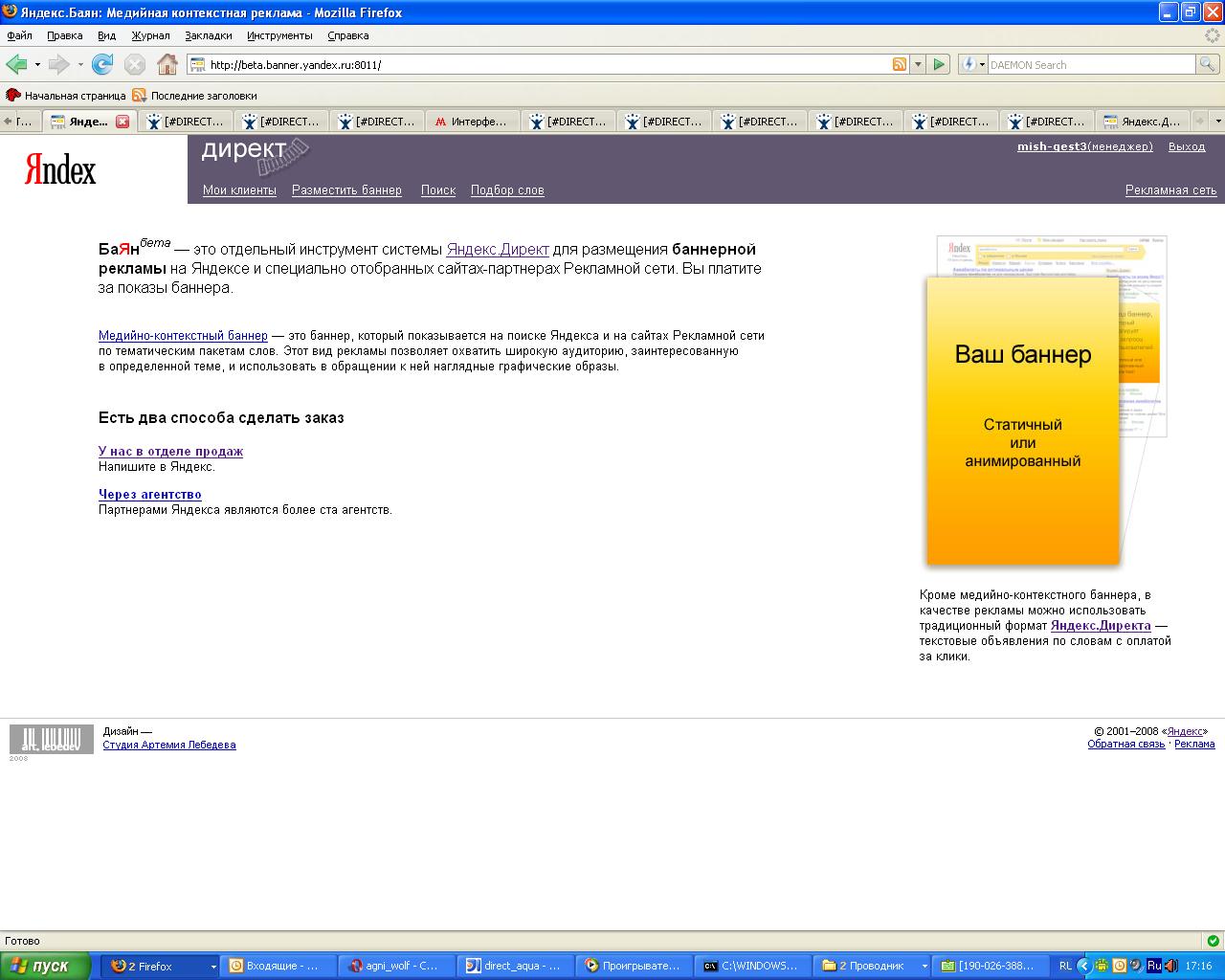Screen dimensions: 1225x980
Task: Click the Яндекс.Директ link in intro text
Action: point(498,250)
